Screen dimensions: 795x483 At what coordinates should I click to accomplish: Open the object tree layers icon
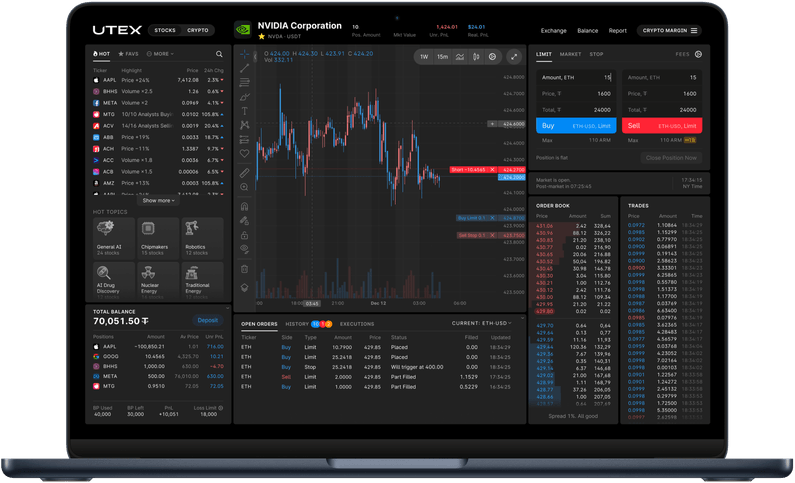[x=244, y=288]
